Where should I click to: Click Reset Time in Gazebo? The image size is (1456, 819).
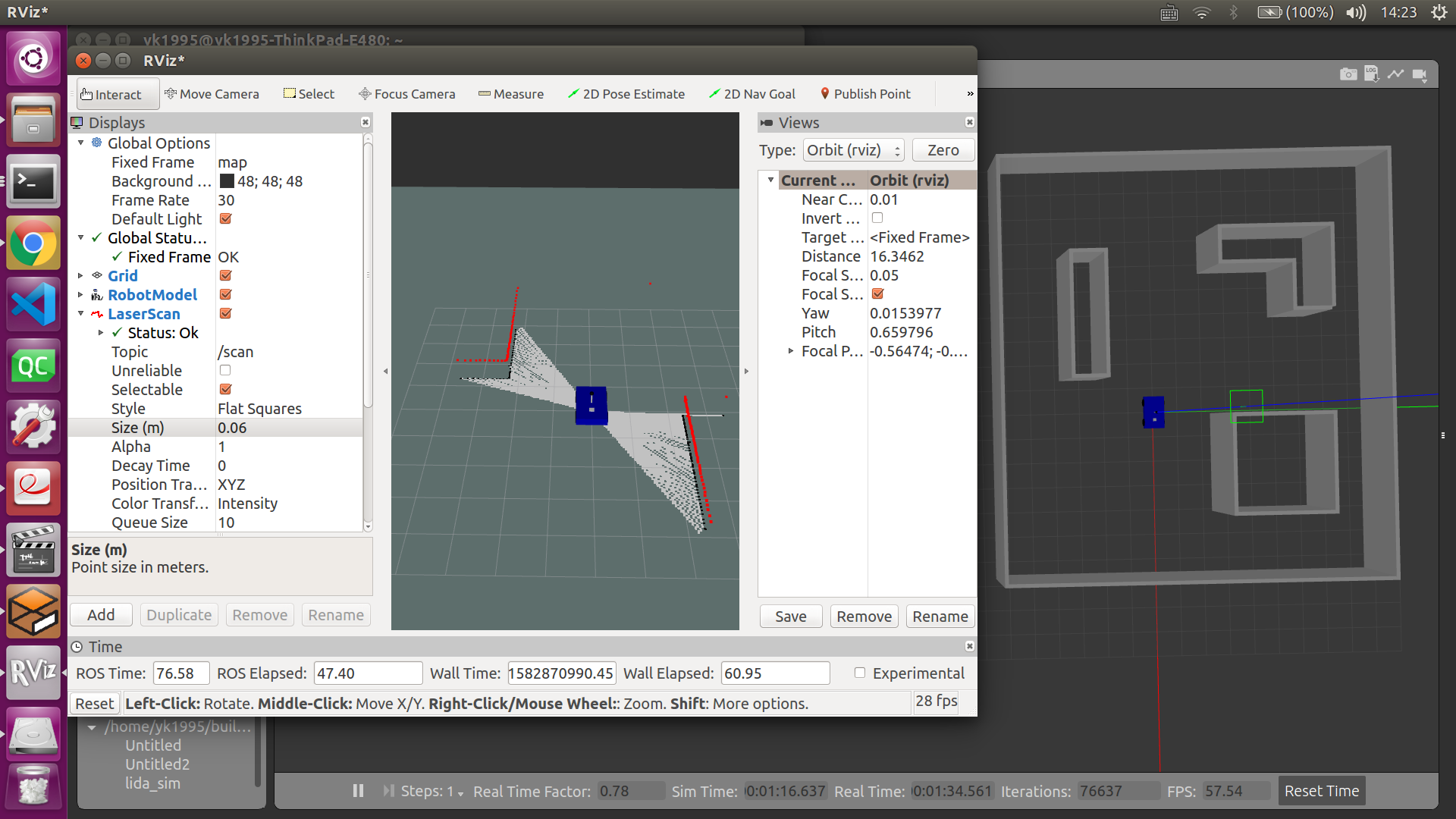click(x=1321, y=791)
